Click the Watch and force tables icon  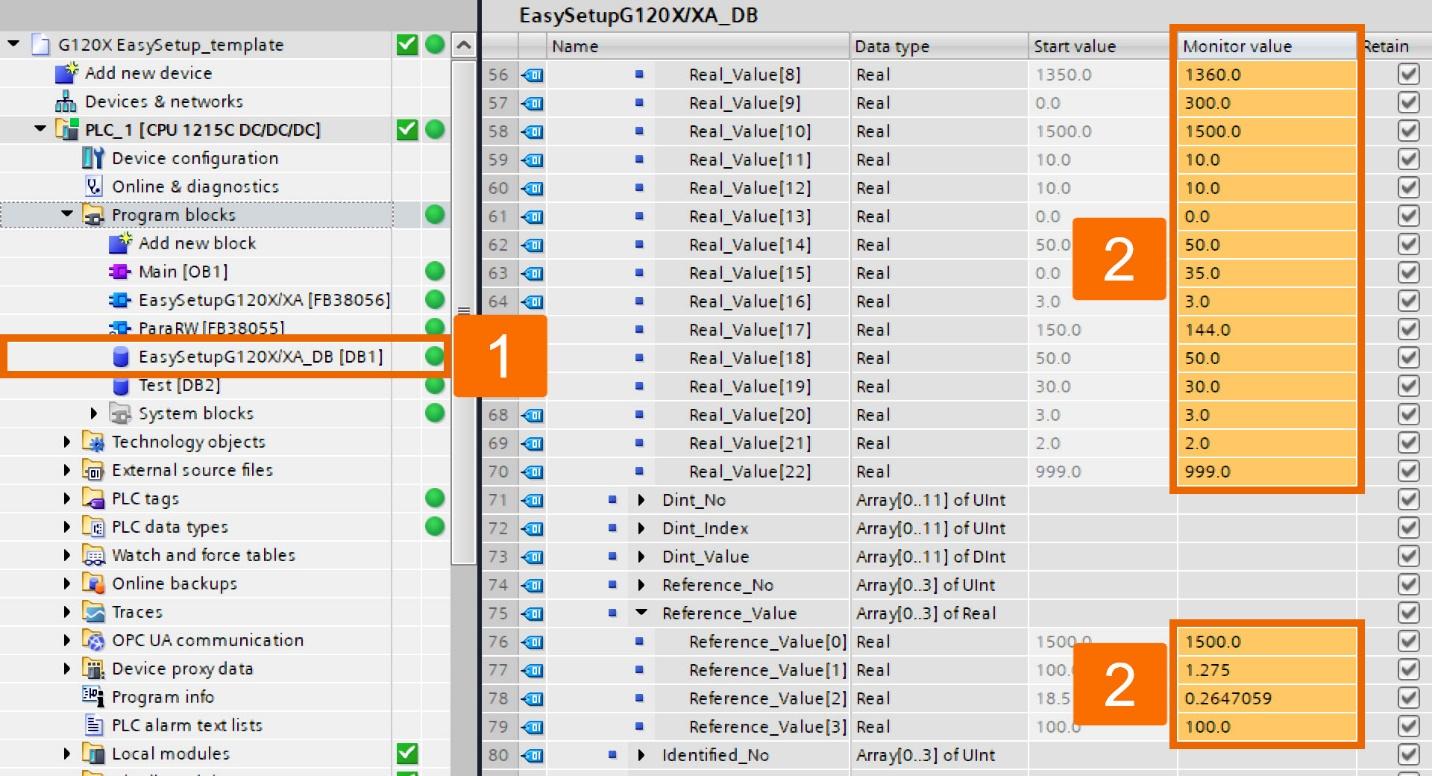click(93, 555)
